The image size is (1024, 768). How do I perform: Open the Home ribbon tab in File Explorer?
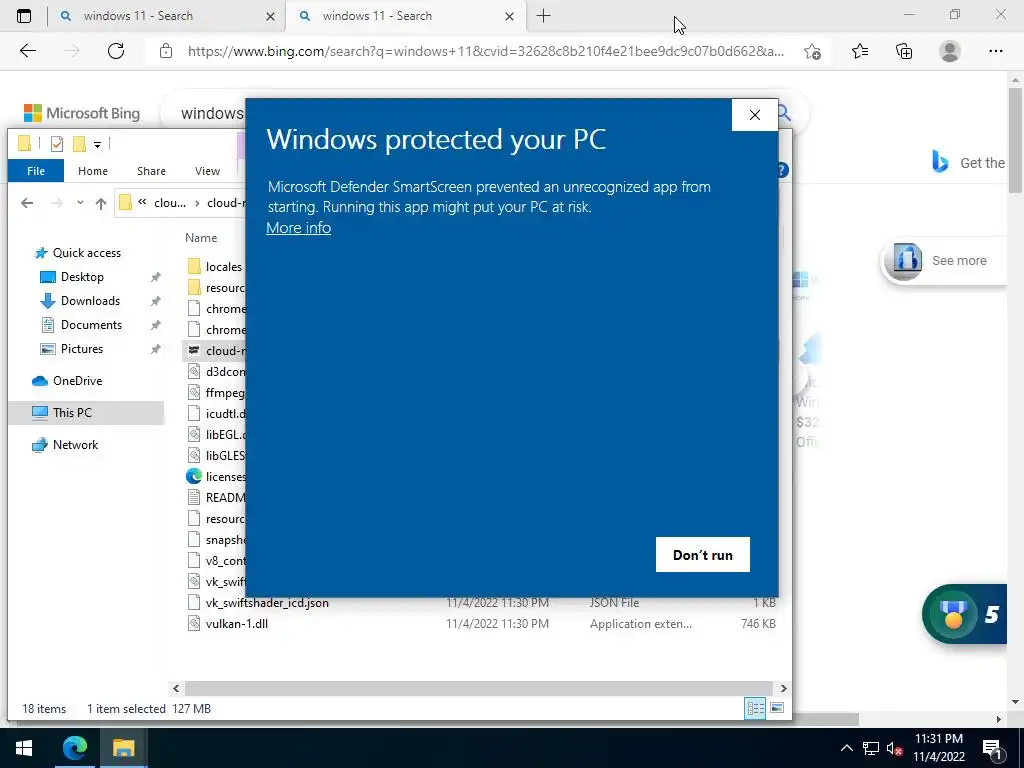point(93,171)
